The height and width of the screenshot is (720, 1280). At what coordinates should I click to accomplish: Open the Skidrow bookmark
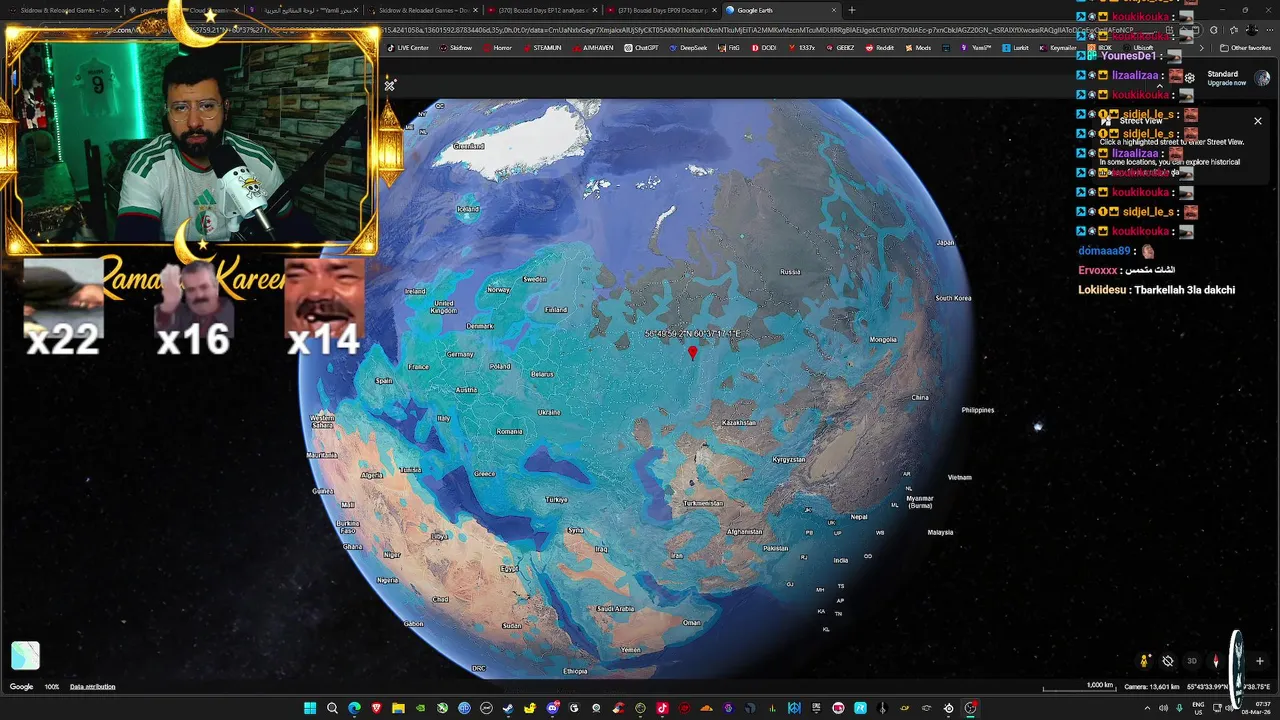click(456, 48)
